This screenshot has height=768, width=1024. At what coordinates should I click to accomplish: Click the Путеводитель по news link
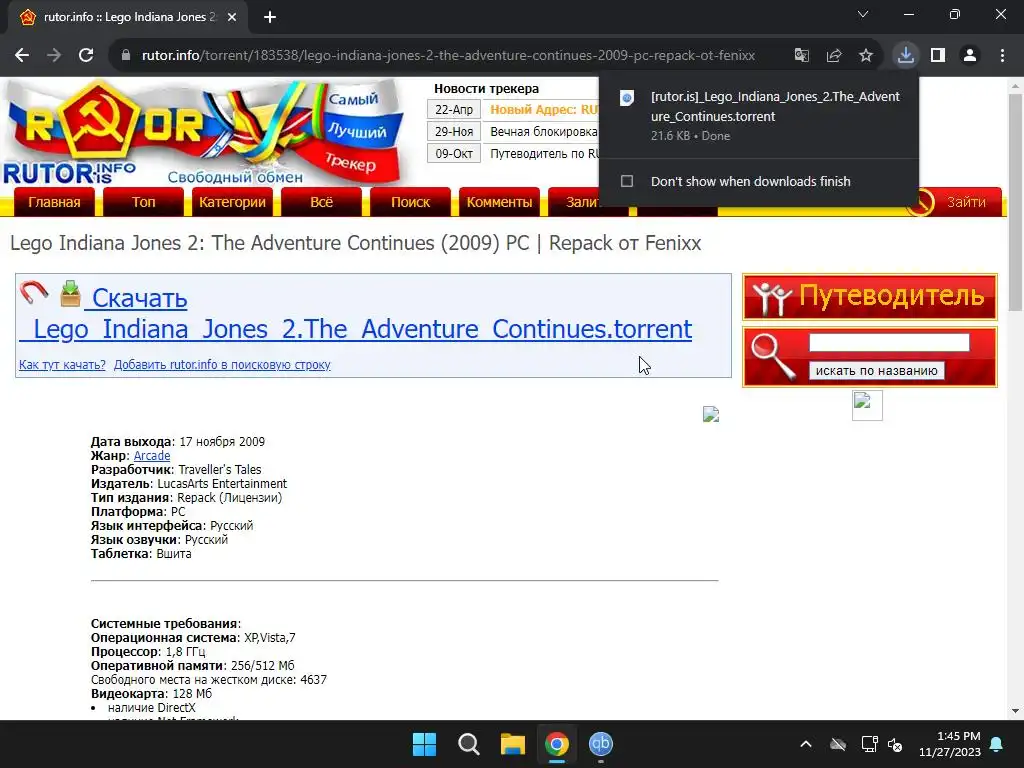tap(543, 154)
